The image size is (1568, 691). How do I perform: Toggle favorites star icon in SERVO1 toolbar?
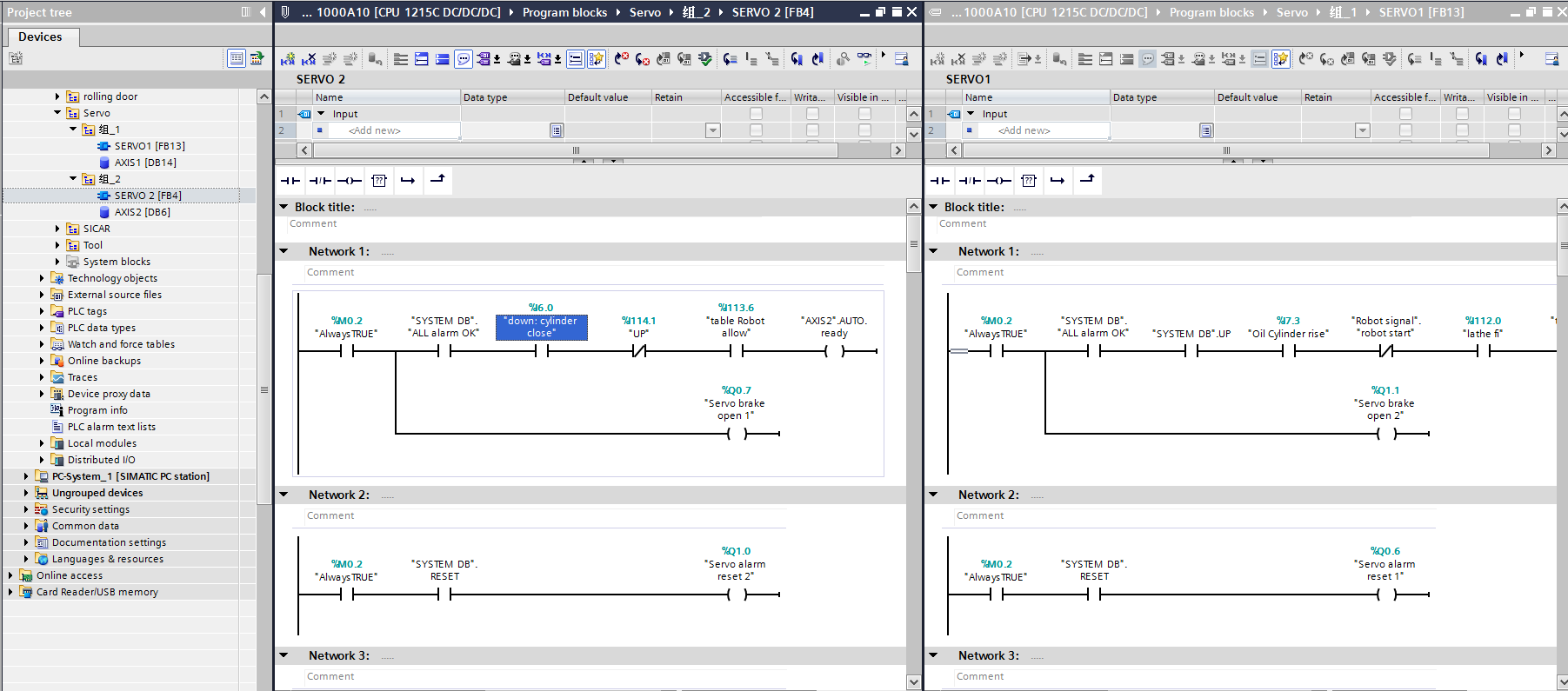1280,59
